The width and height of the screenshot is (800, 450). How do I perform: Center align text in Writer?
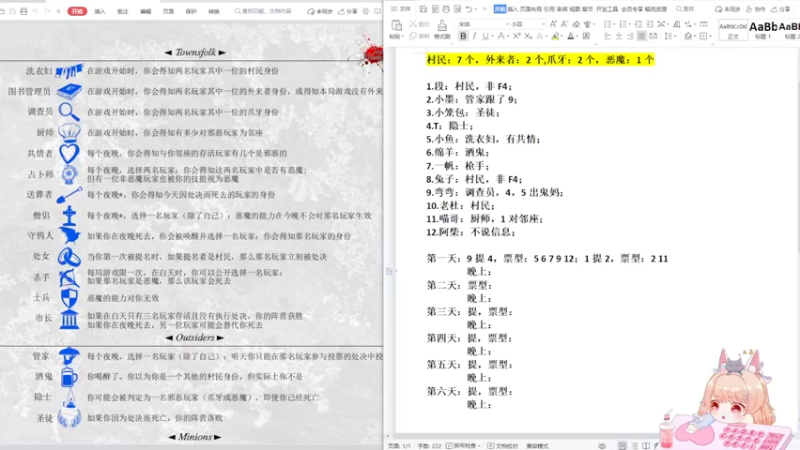[x=619, y=36]
